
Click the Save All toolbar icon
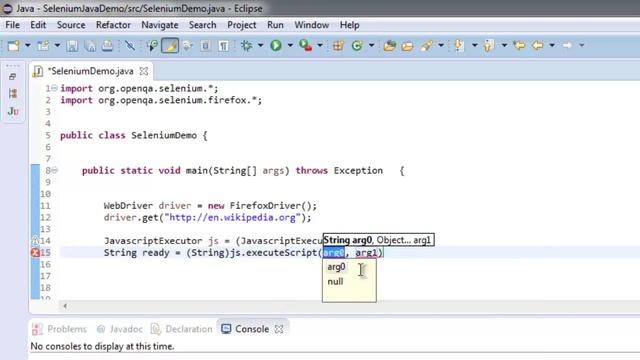click(90, 45)
